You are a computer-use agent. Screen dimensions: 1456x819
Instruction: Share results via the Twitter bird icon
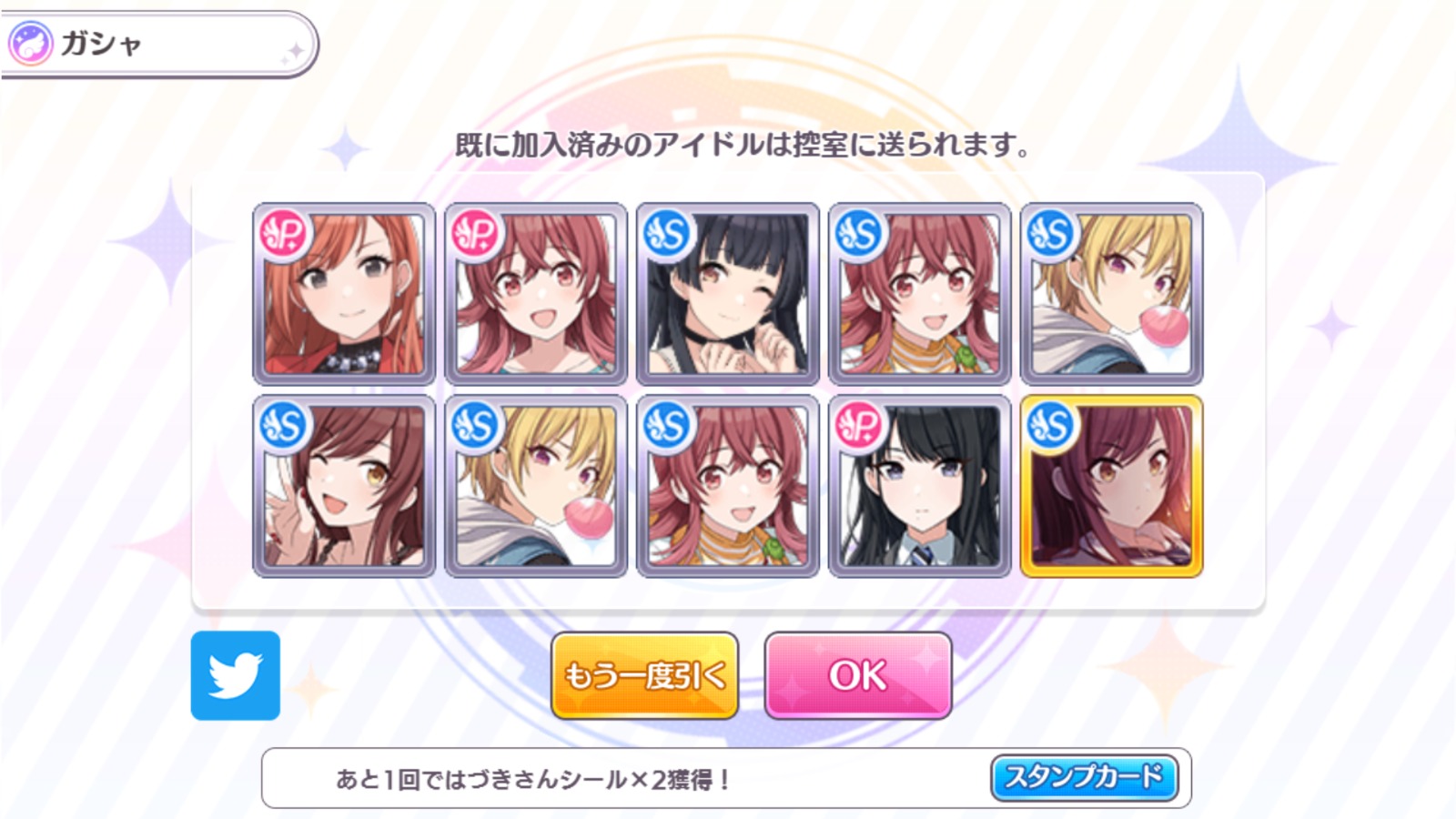point(236,675)
